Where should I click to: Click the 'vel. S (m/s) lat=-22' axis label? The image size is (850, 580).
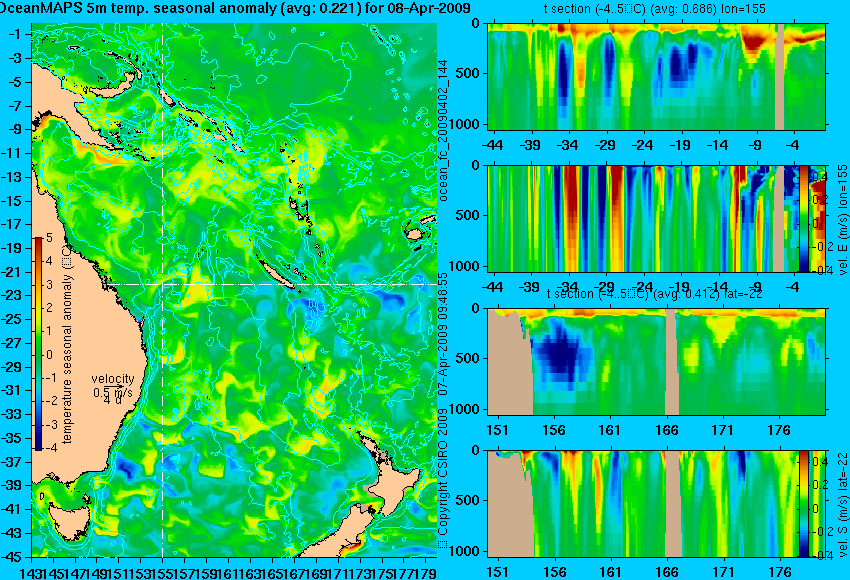click(x=843, y=504)
